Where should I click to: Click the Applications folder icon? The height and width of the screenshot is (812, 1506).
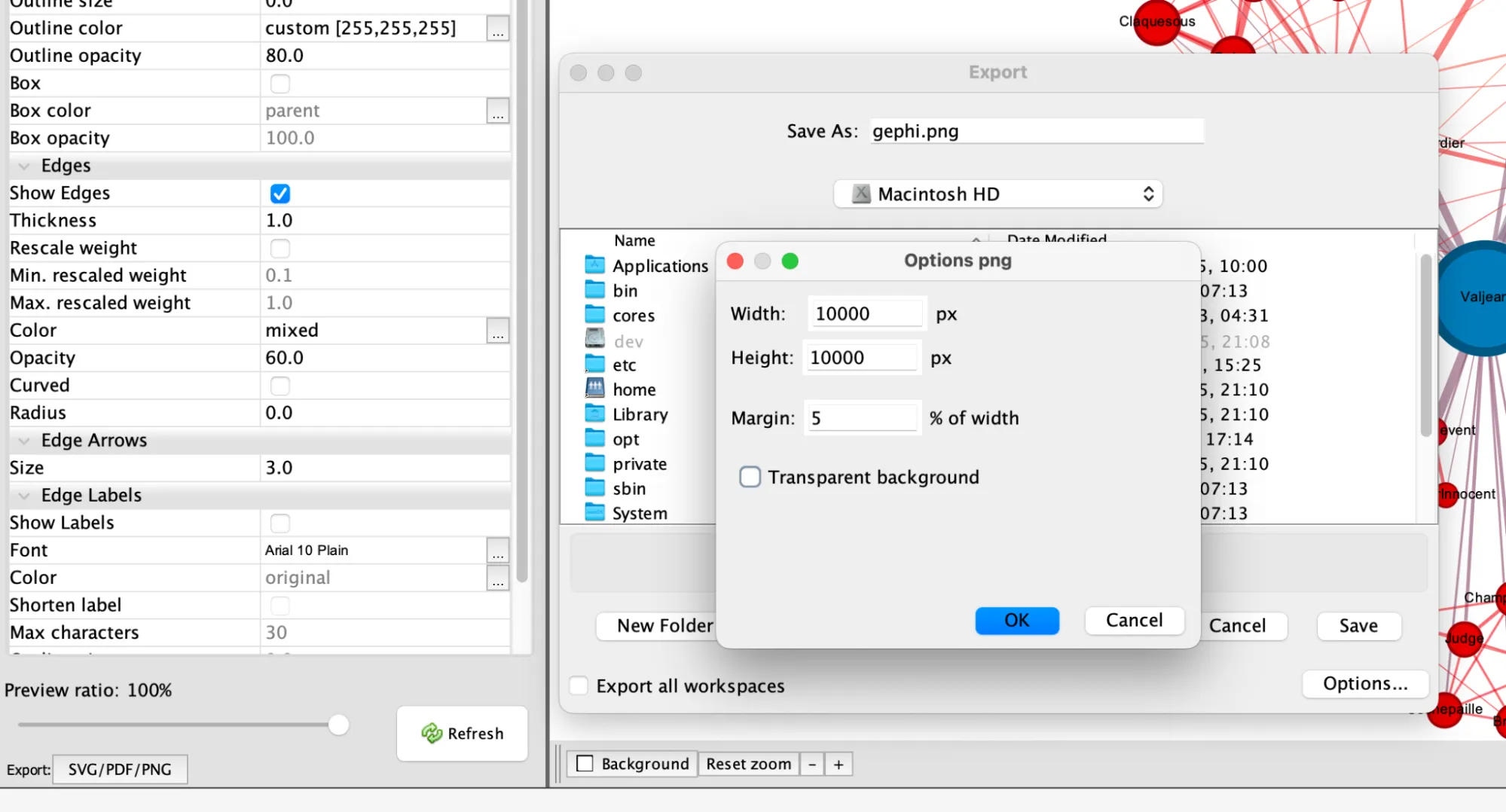coord(595,265)
